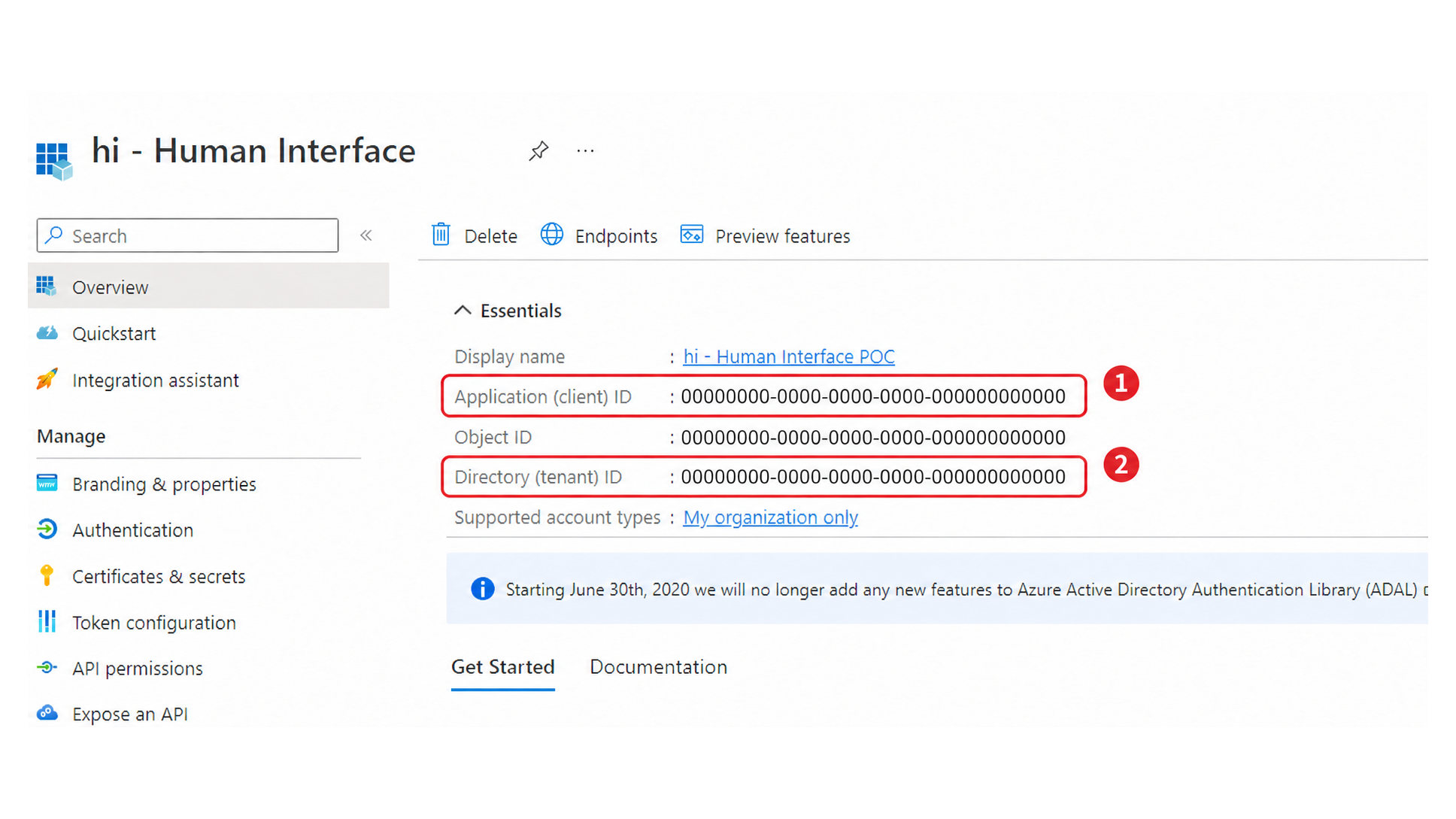Click the Manage section heading
Screen dimensions: 1456x819
(71, 436)
